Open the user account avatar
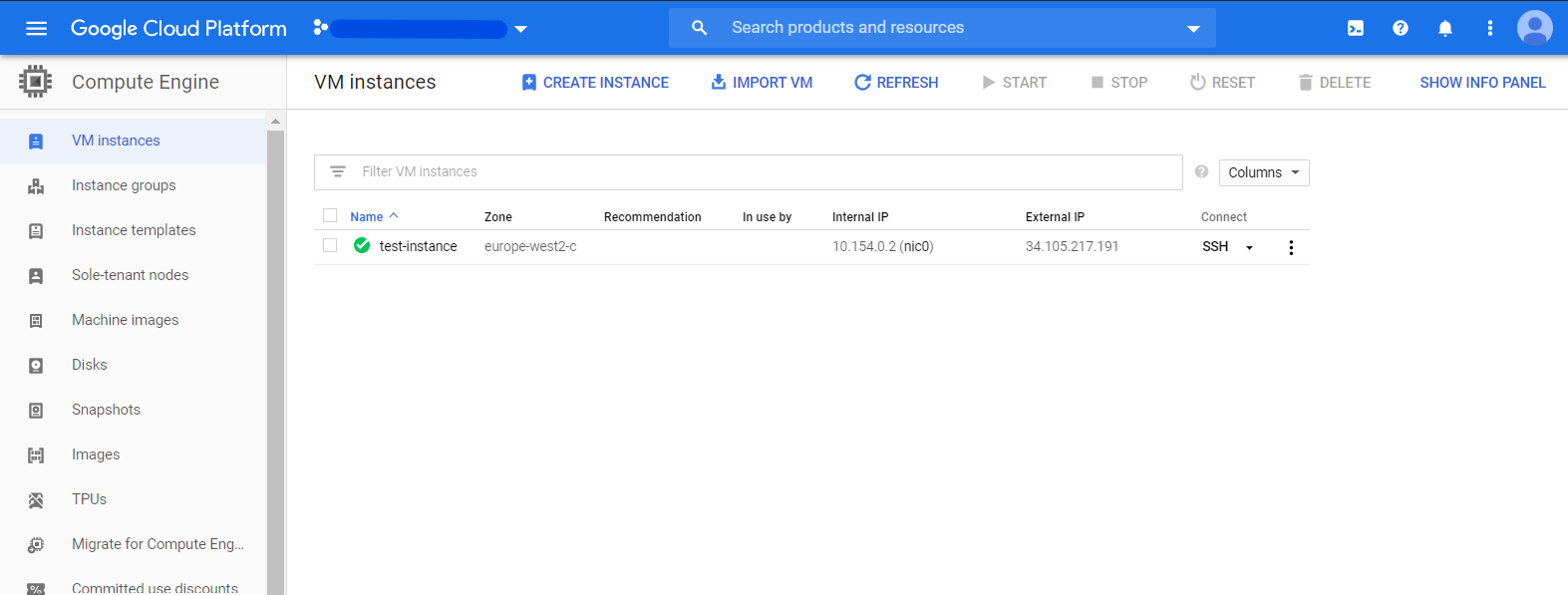Viewport: 1568px width, 595px height. 1535,28
